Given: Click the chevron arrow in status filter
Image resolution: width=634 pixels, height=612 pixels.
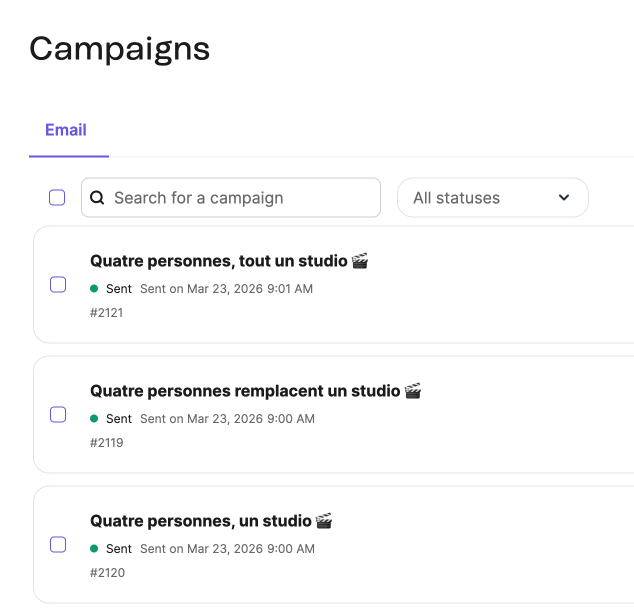Looking at the screenshot, I should pos(564,198).
